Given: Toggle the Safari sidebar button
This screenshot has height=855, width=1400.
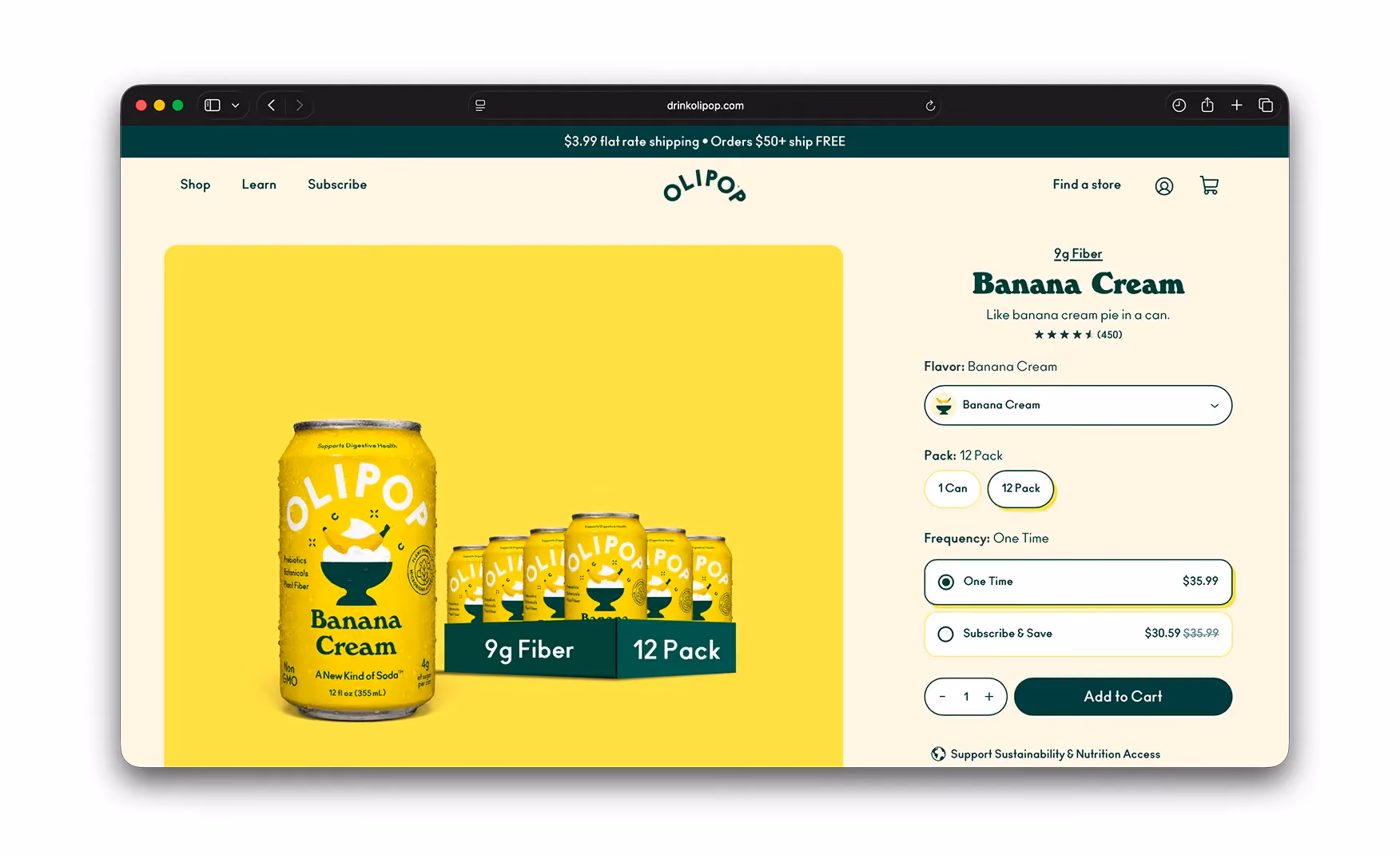Looking at the screenshot, I should pyautogui.click(x=213, y=105).
